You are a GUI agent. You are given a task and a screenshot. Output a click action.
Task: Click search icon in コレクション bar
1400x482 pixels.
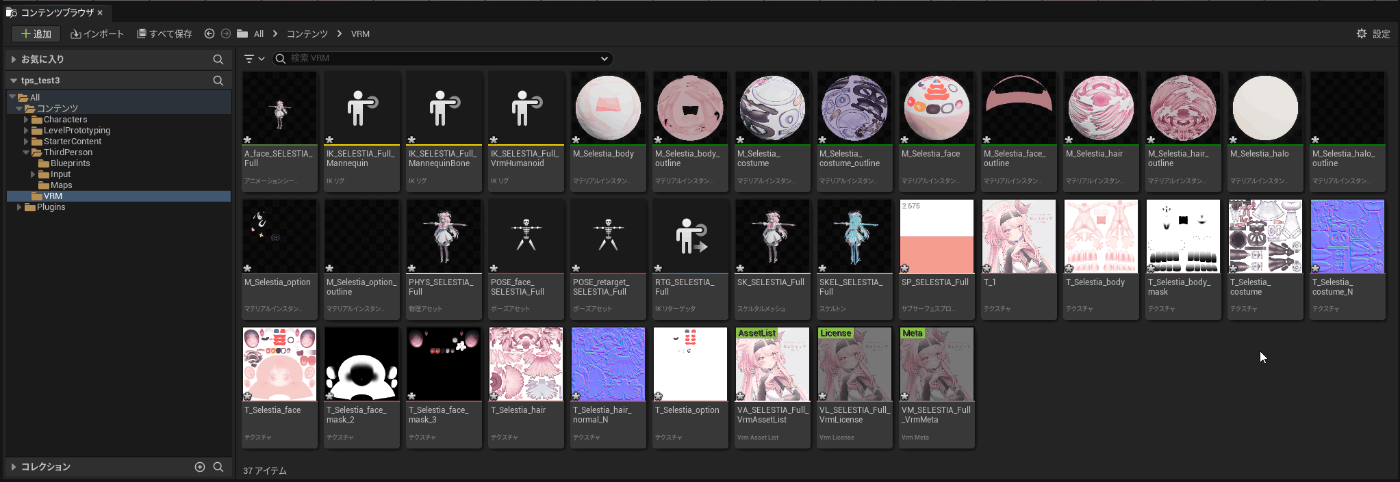(x=218, y=467)
